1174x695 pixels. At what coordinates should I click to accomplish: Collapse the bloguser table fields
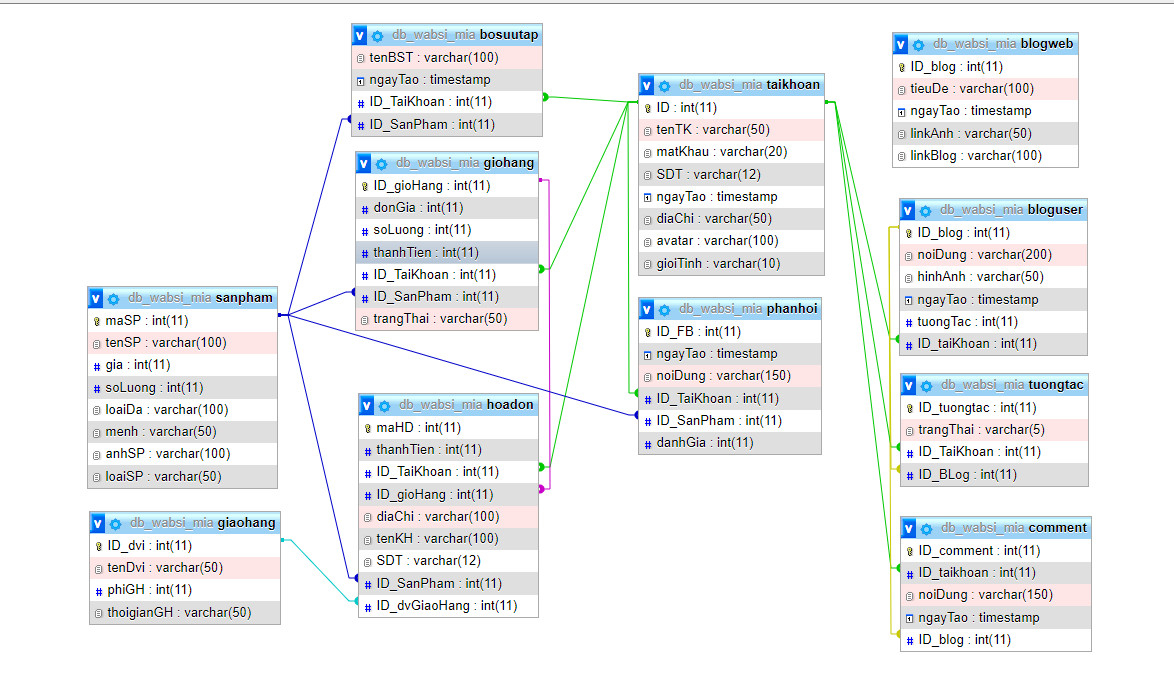click(x=907, y=210)
